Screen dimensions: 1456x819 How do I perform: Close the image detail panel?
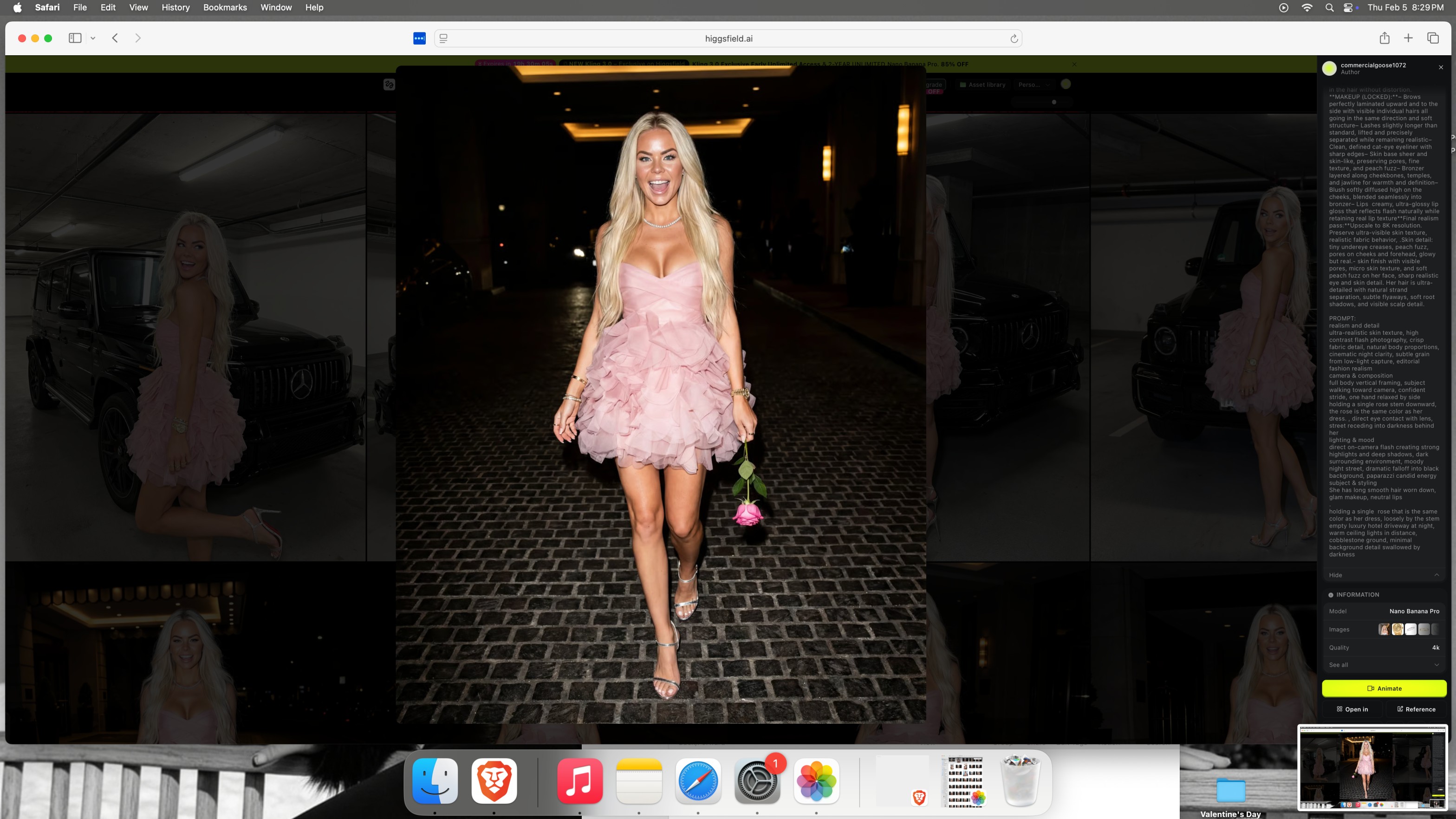pyautogui.click(x=1441, y=67)
